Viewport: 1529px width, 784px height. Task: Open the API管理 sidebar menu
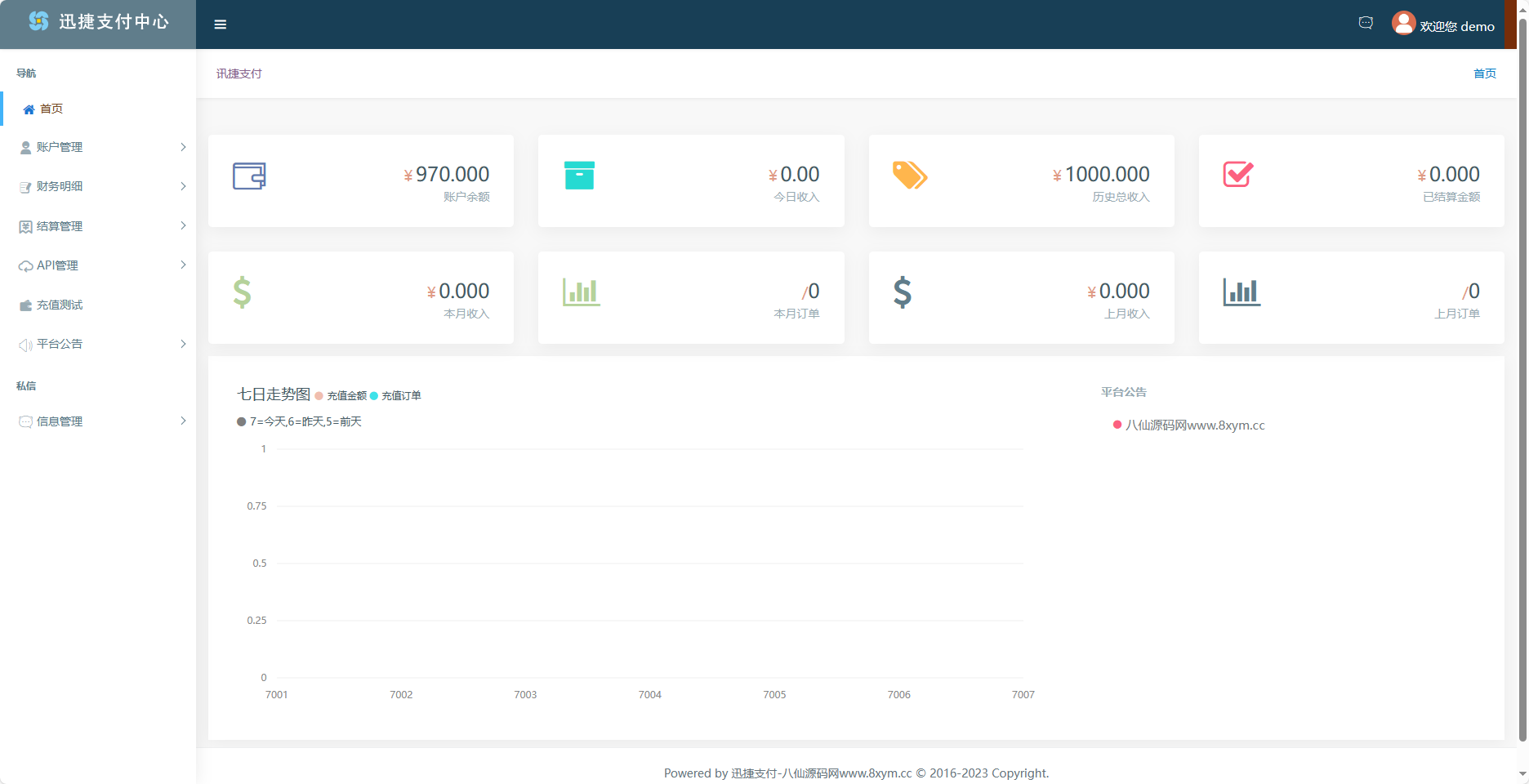[x=98, y=265]
